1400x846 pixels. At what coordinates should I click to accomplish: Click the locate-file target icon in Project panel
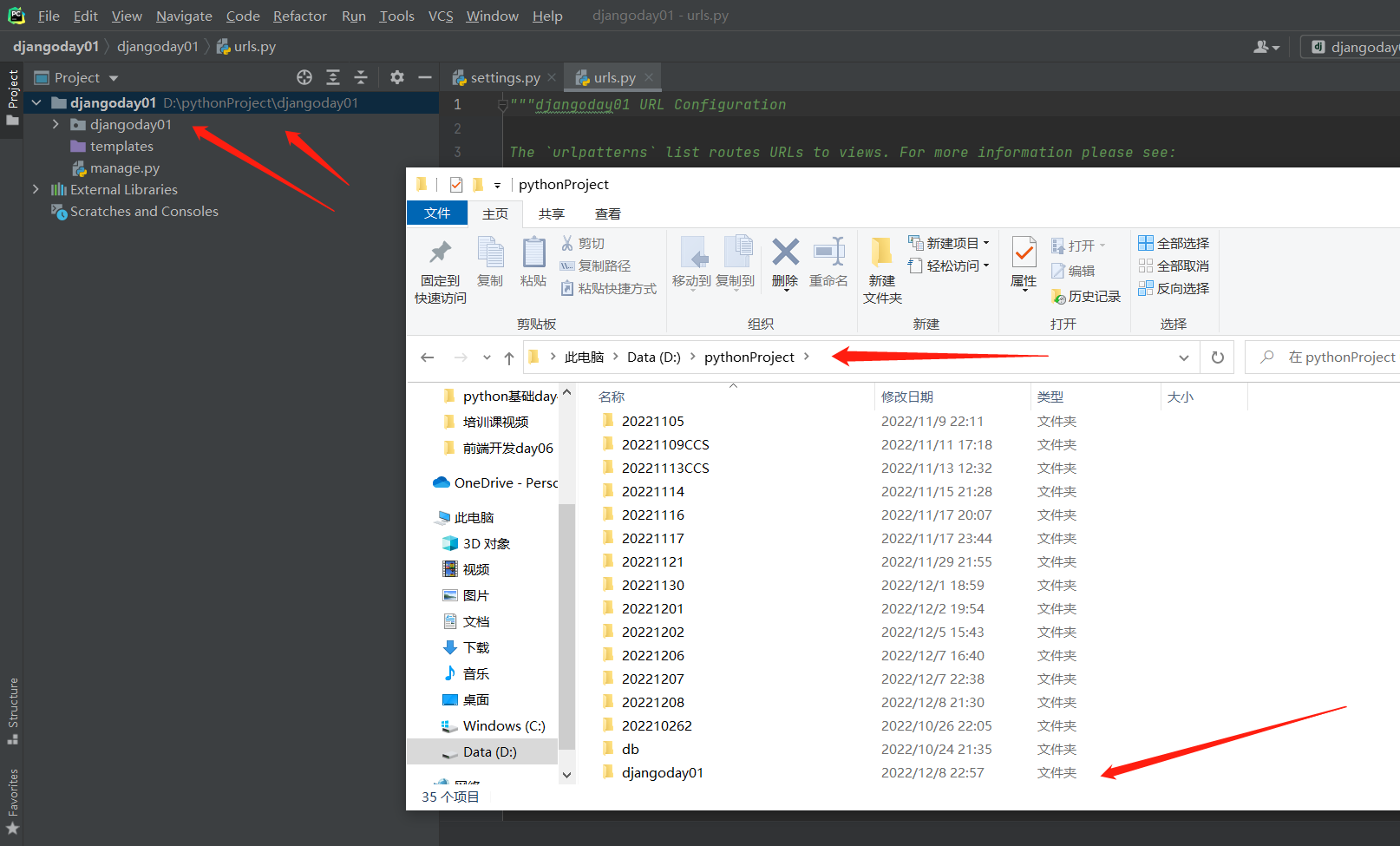[304, 77]
